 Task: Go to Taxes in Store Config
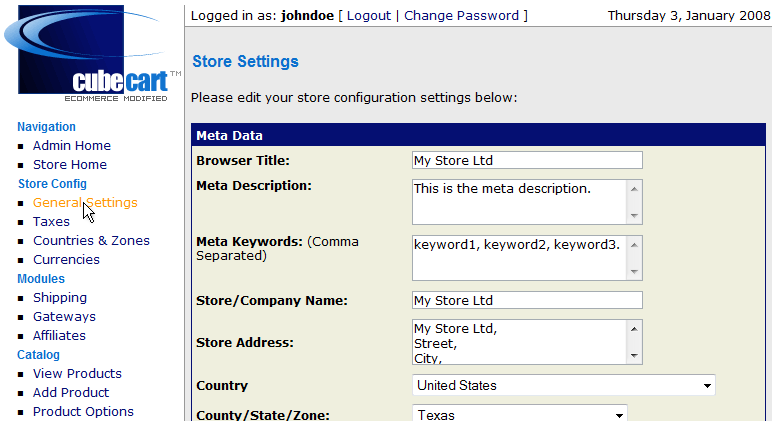point(51,222)
